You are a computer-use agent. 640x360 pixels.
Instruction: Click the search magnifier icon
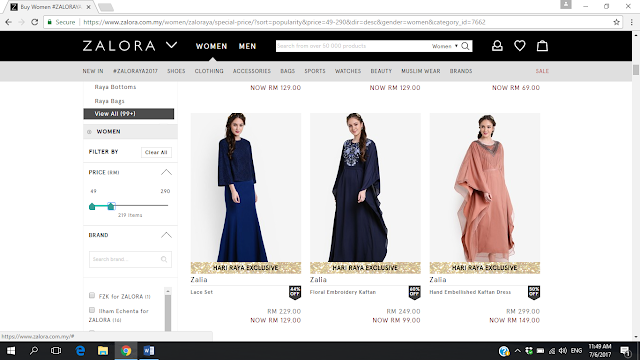click(465, 46)
